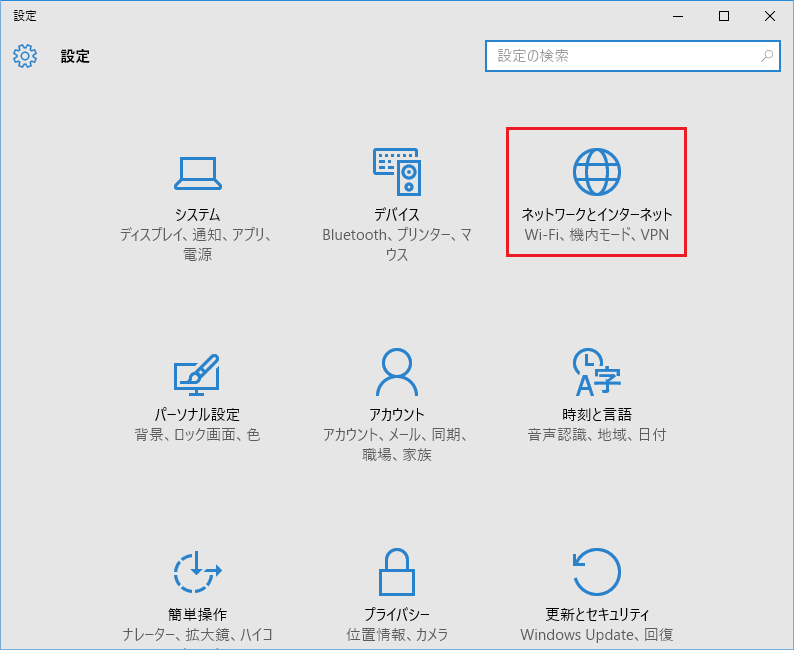The image size is (794, 650).
Task: Open the システム settings text label
Action: pos(197,215)
